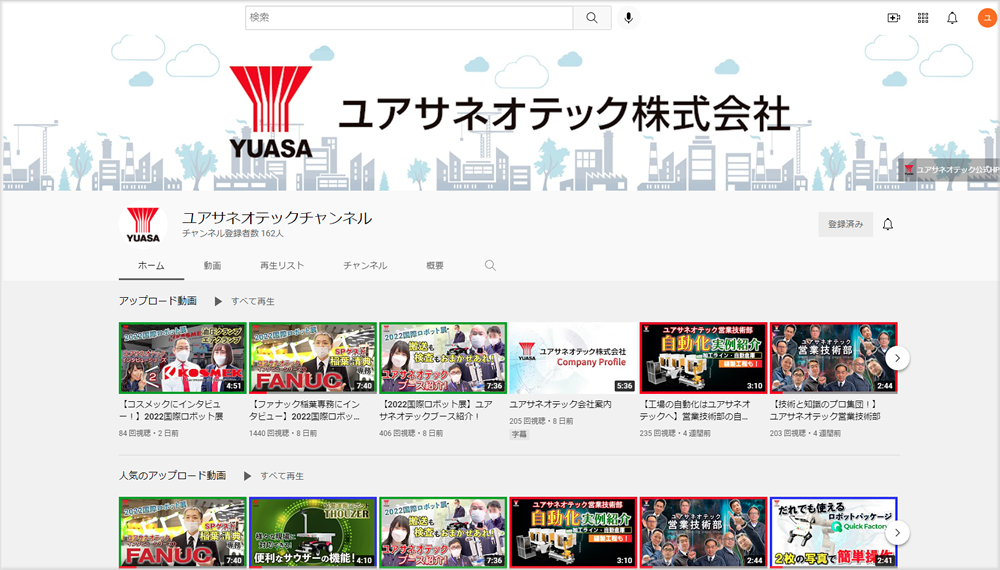Click the channel search magnifier icon

(x=490, y=265)
